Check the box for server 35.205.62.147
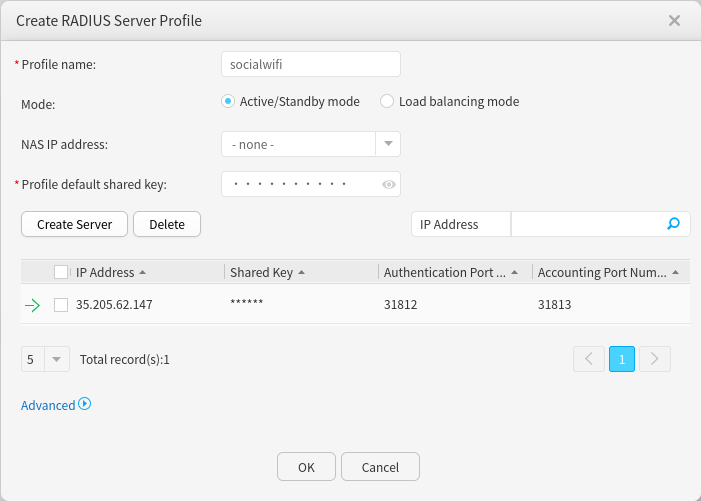This screenshot has width=701, height=501. coord(61,305)
